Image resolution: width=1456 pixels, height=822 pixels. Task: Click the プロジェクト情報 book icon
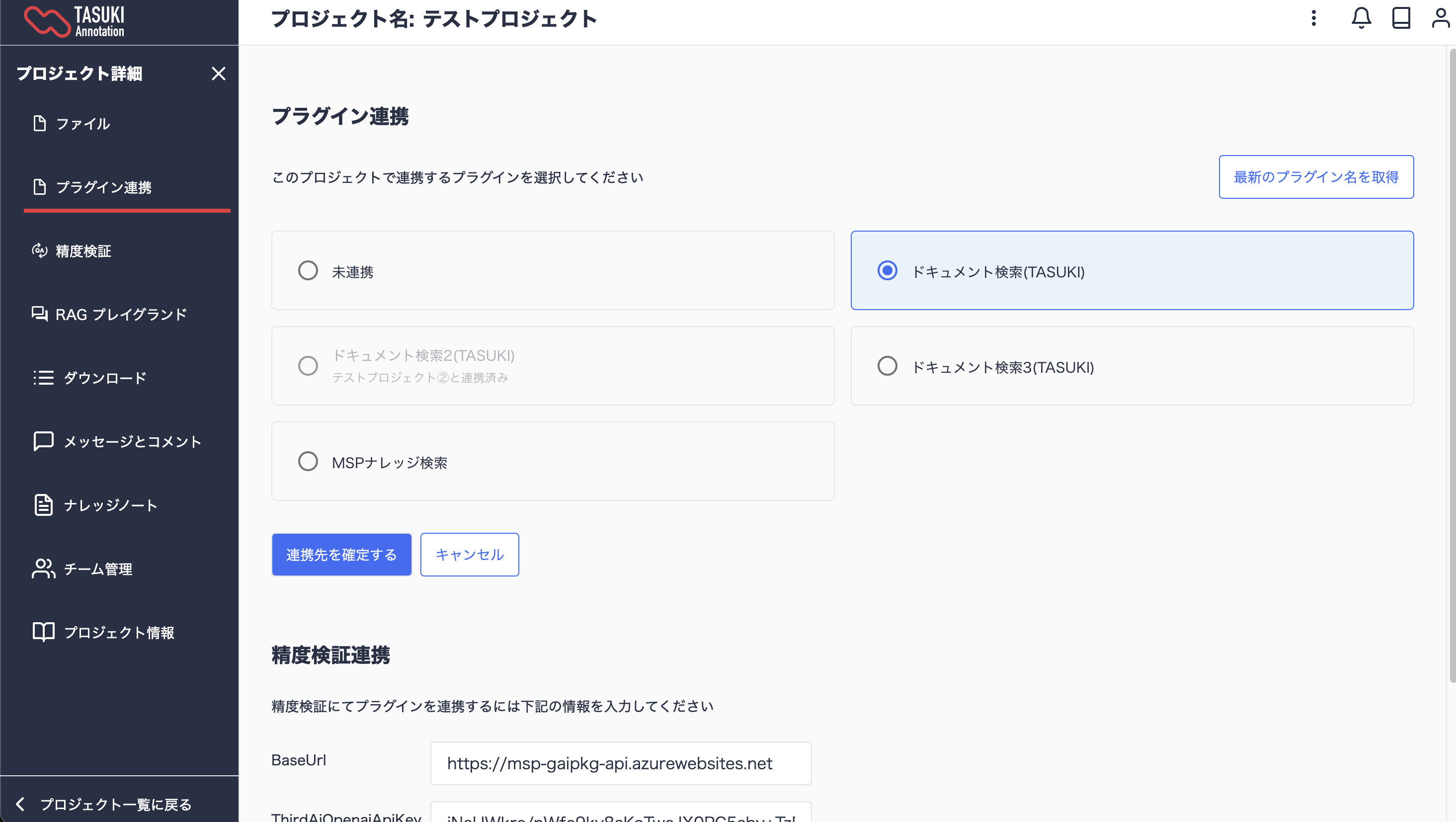point(44,632)
